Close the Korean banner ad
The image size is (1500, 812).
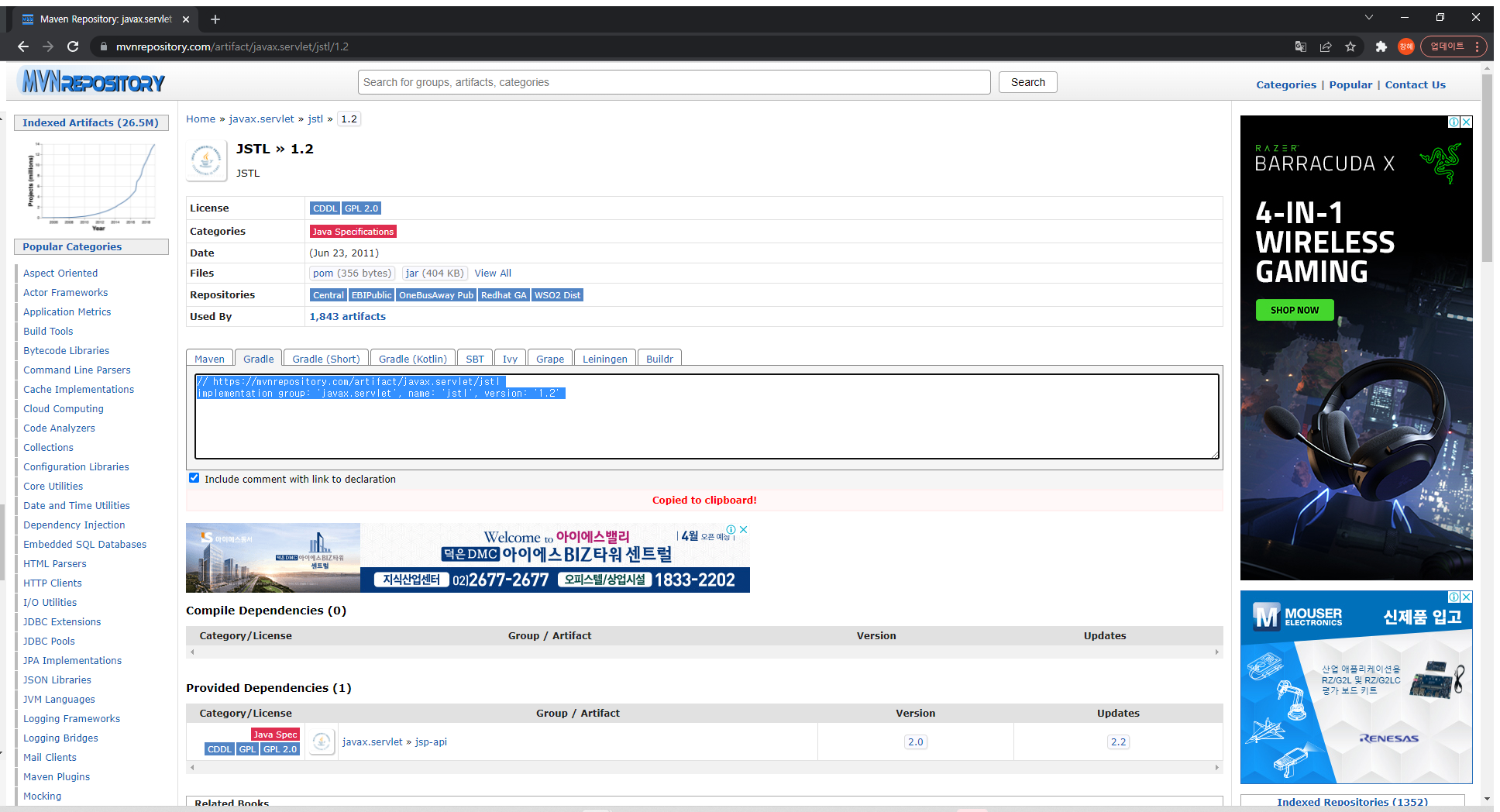click(744, 530)
